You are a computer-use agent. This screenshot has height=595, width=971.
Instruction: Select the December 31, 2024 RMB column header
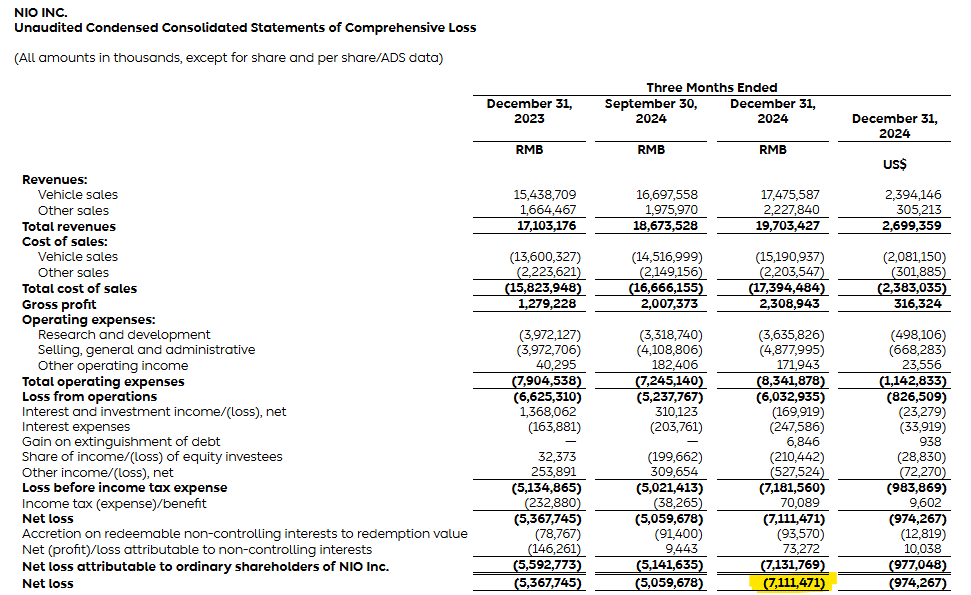click(x=772, y=110)
